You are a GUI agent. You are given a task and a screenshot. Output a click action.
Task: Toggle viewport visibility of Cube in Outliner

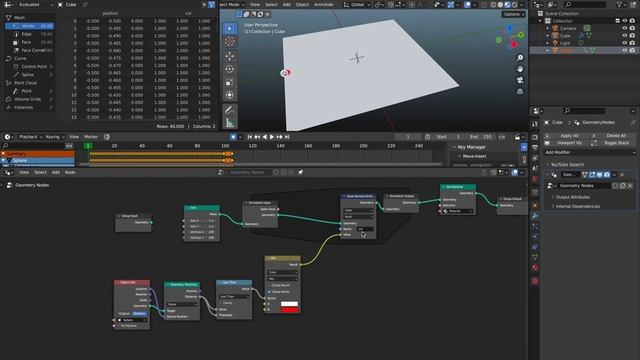pyautogui.click(x=624, y=36)
